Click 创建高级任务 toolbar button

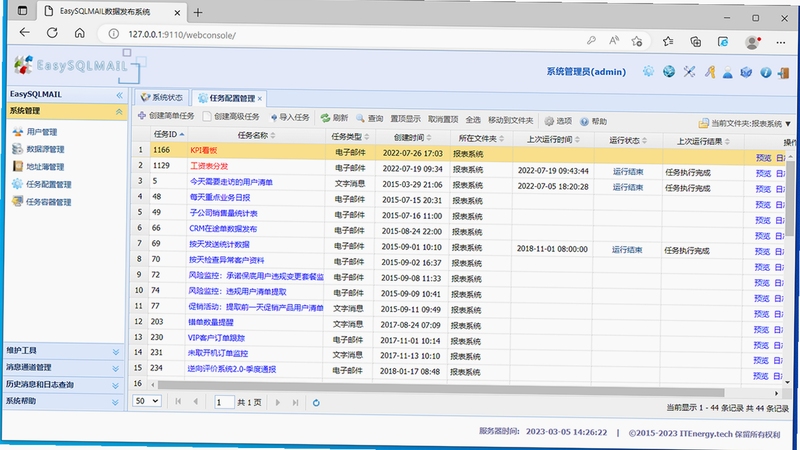232,116
